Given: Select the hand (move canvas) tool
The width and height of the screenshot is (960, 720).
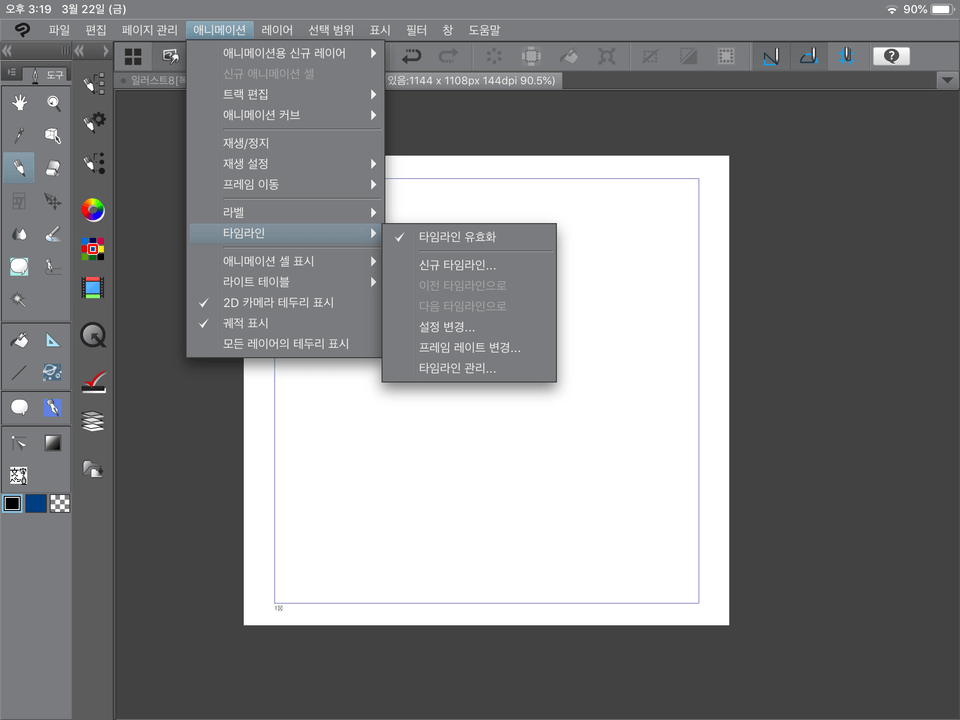Looking at the screenshot, I should pos(19,102).
